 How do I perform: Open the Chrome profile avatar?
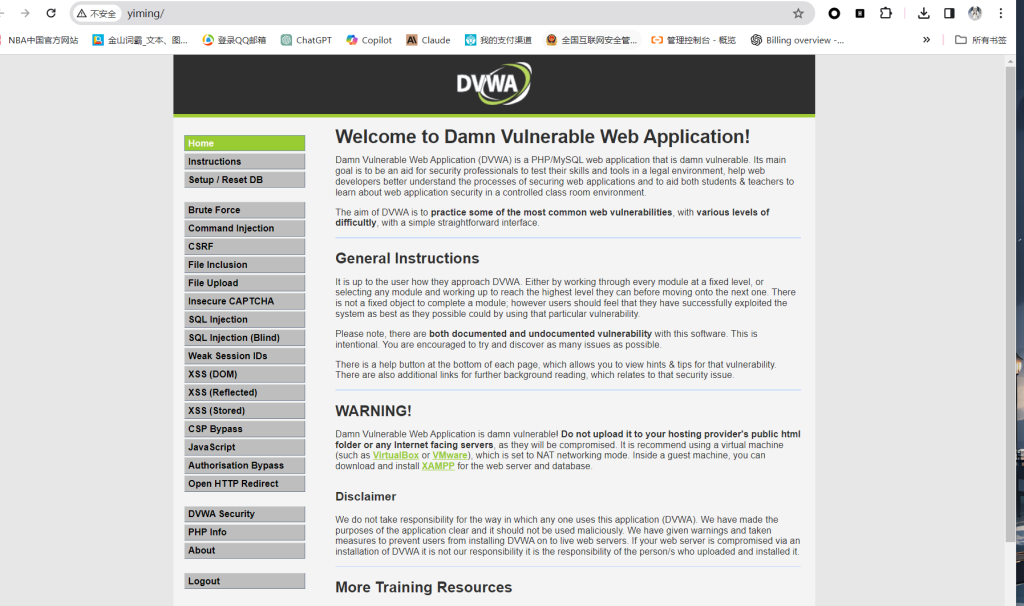[x=975, y=14]
